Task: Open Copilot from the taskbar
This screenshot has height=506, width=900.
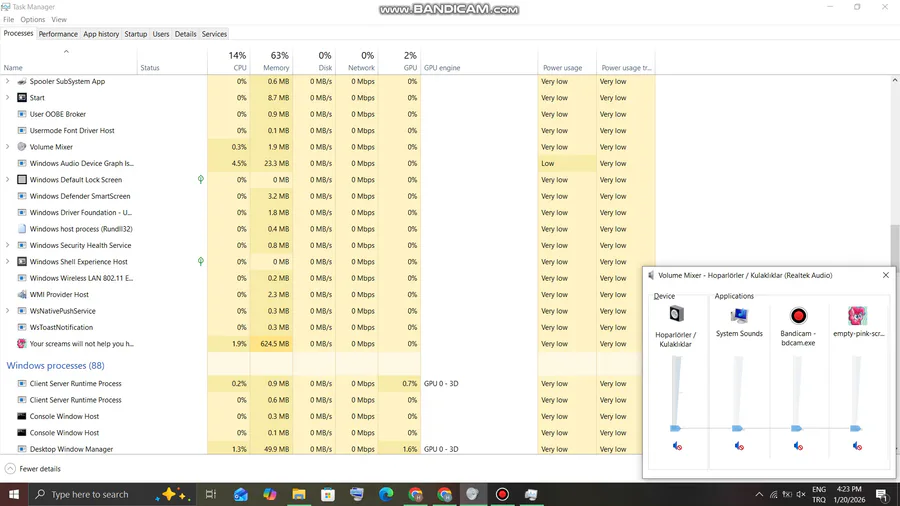Action: click(269, 495)
